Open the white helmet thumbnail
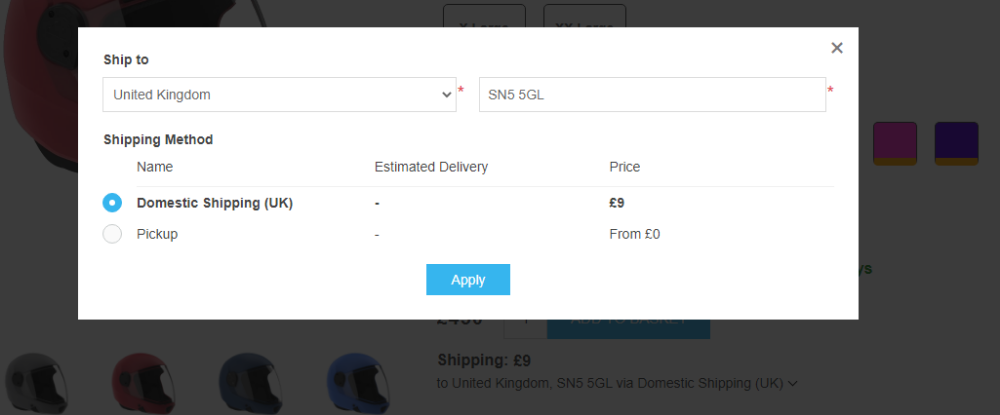 point(35,381)
